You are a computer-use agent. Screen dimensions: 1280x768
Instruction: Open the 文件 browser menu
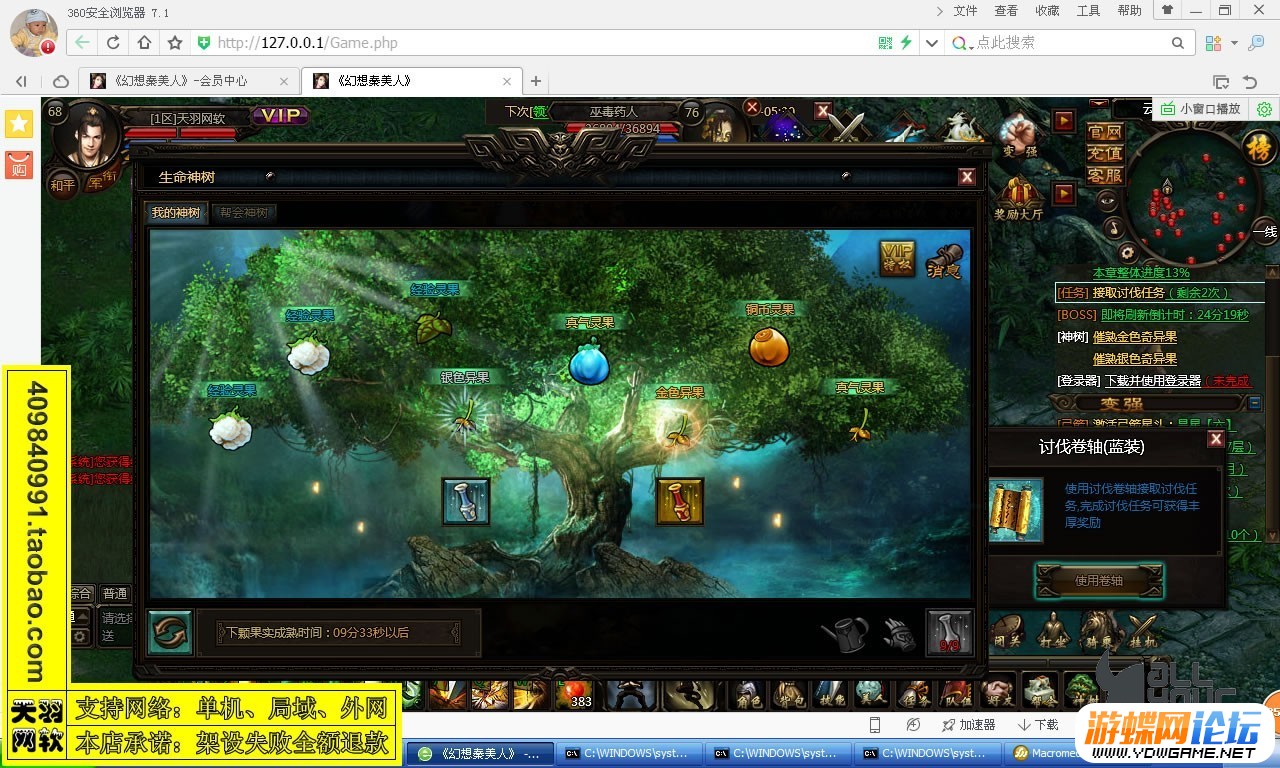(965, 11)
